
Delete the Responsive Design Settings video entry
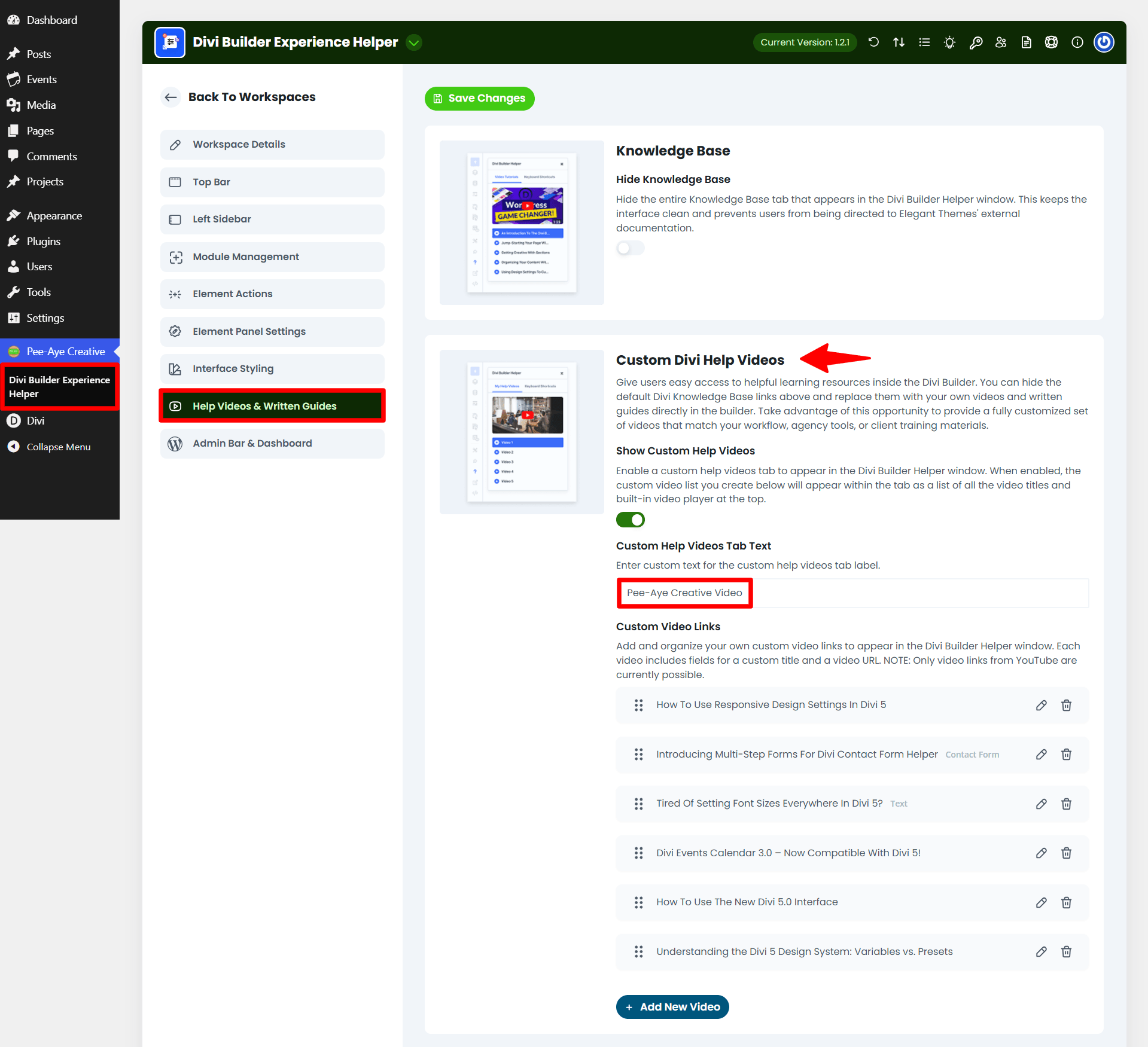pyautogui.click(x=1066, y=705)
